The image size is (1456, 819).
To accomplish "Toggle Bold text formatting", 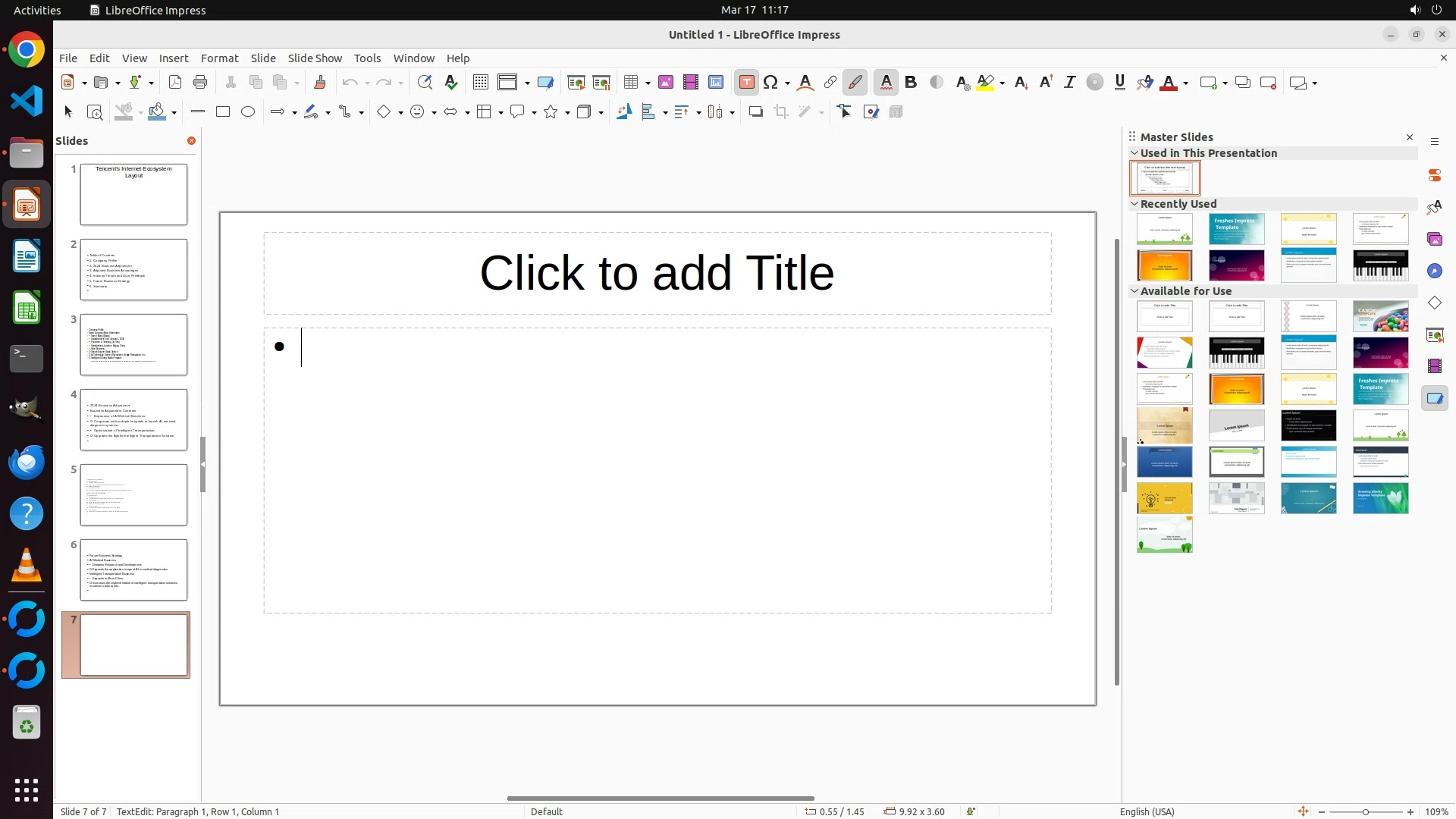I will coord(911,83).
